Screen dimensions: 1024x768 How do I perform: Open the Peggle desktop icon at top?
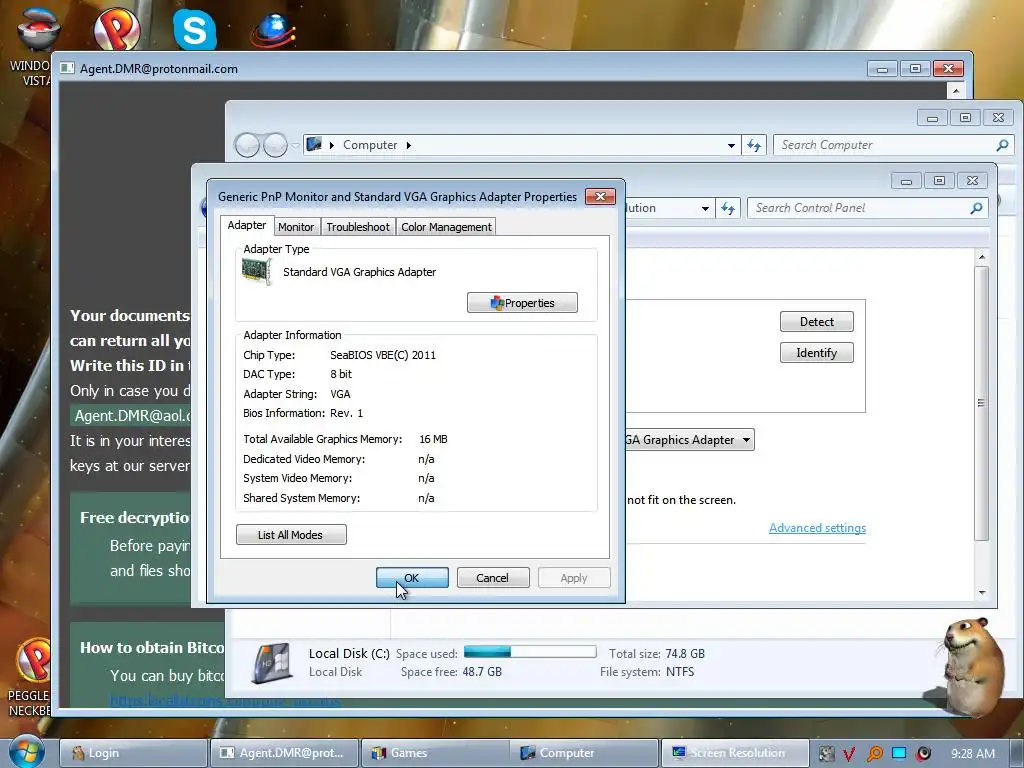(117, 29)
